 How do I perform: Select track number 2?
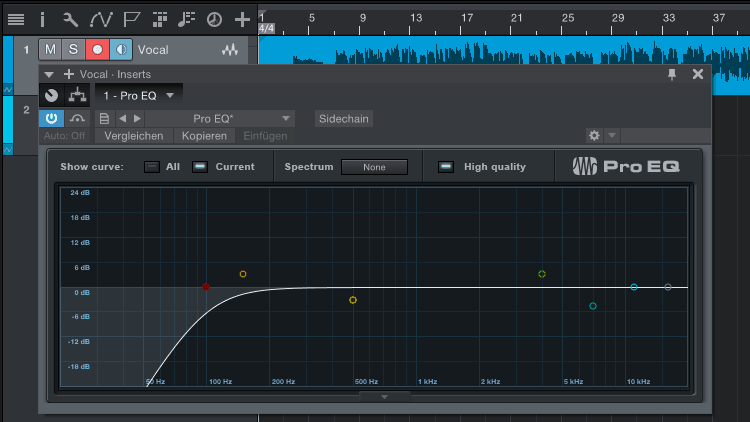26,110
